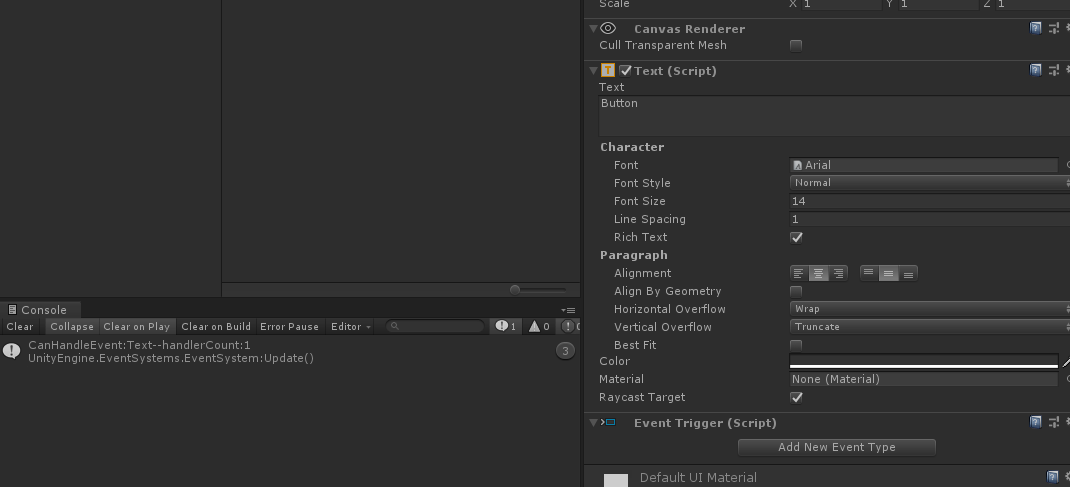
Task: Open help for Default UI Material
Action: [x=1052, y=476]
